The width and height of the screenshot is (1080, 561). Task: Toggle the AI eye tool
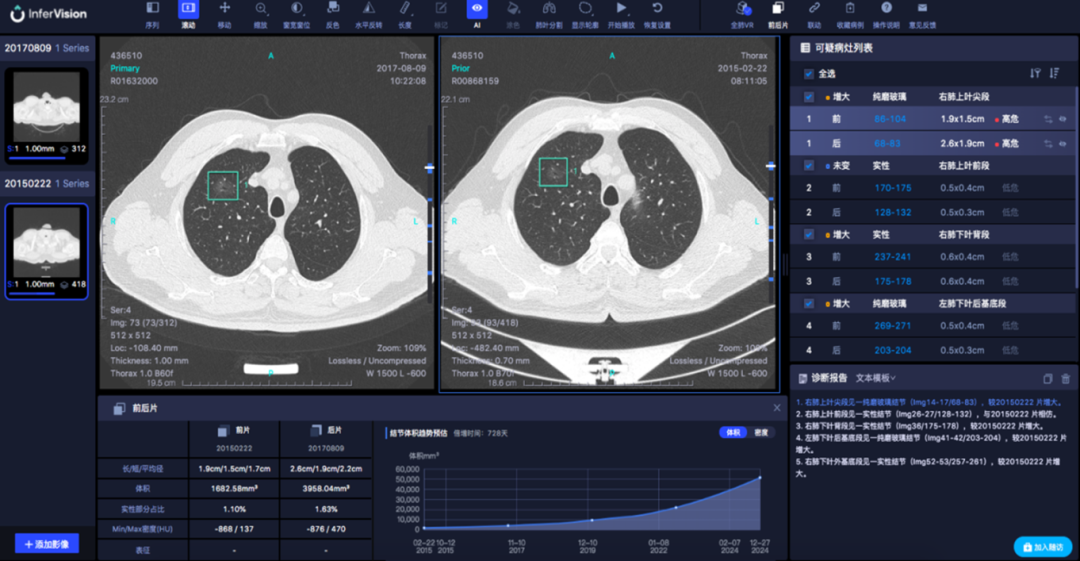477,14
